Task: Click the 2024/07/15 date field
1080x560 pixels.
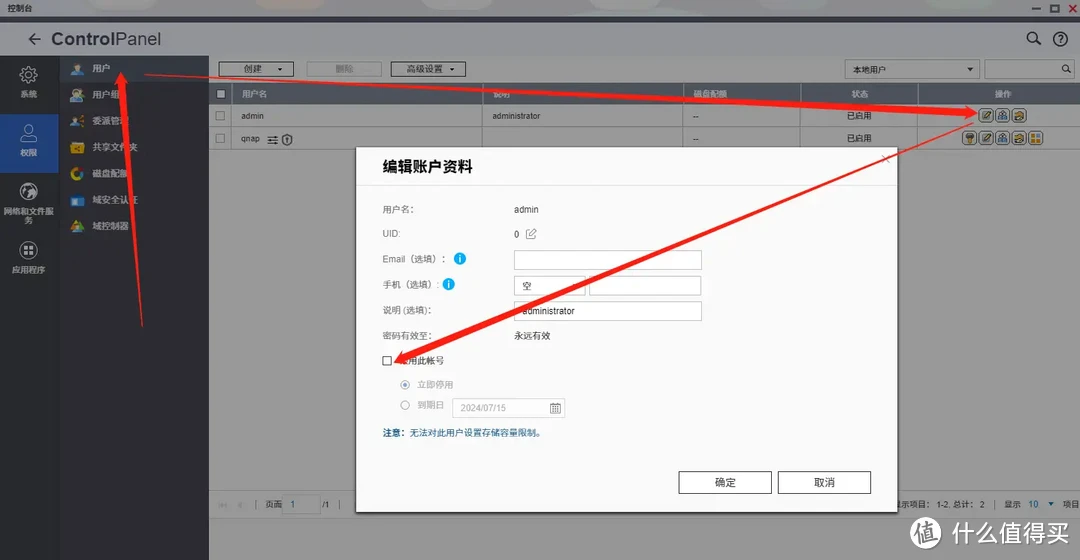Action: pyautogui.click(x=508, y=408)
